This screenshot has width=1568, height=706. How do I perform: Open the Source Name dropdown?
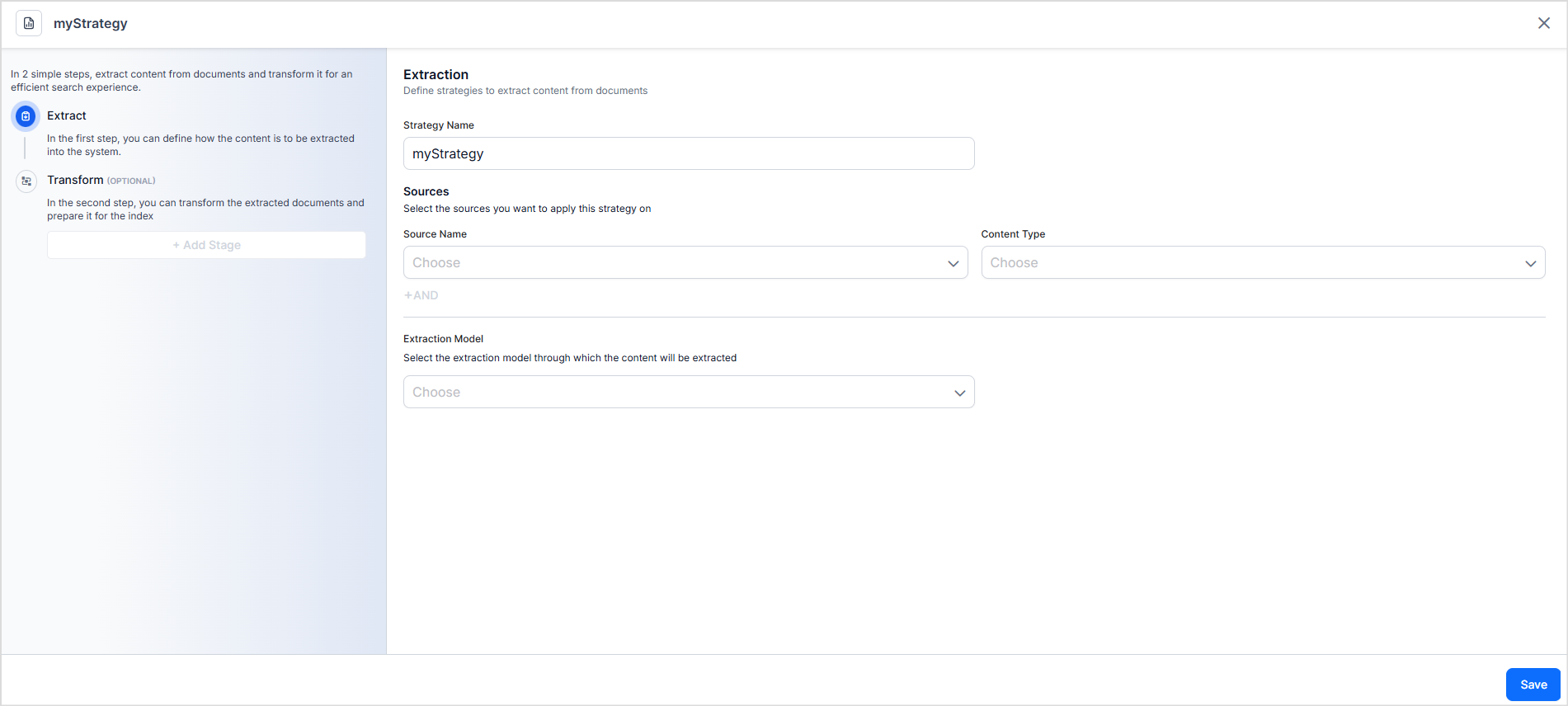click(676, 262)
